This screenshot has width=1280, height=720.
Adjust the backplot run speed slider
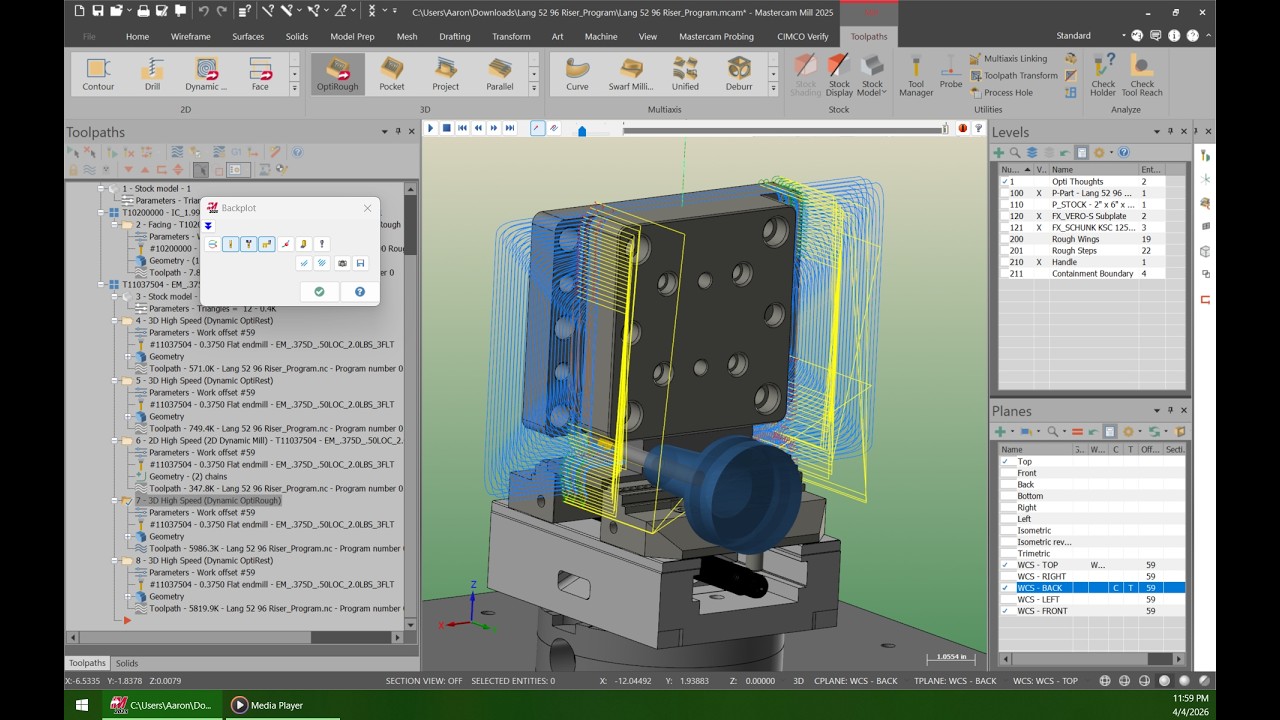click(582, 130)
